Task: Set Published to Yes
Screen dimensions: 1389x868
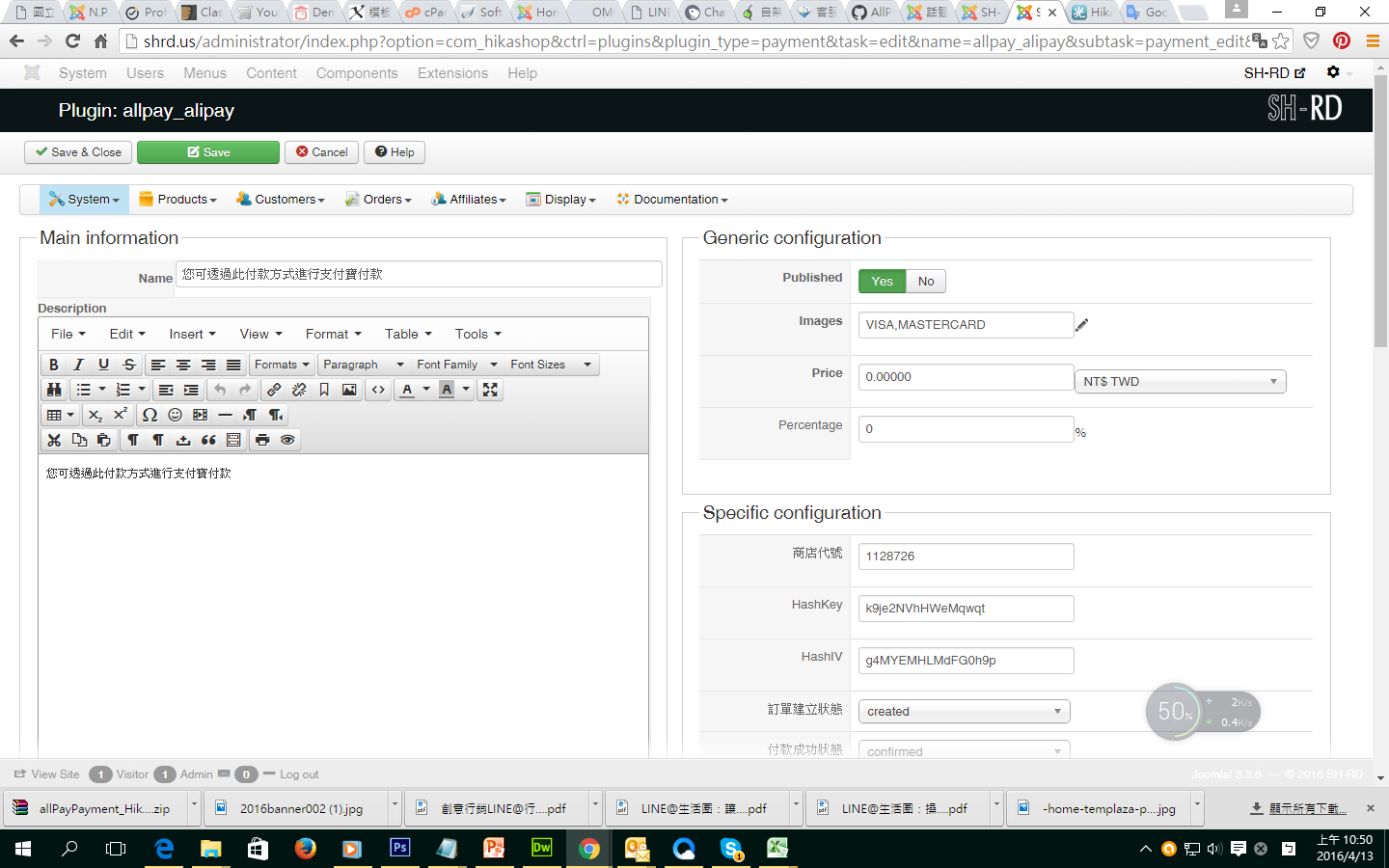Action: (883, 281)
